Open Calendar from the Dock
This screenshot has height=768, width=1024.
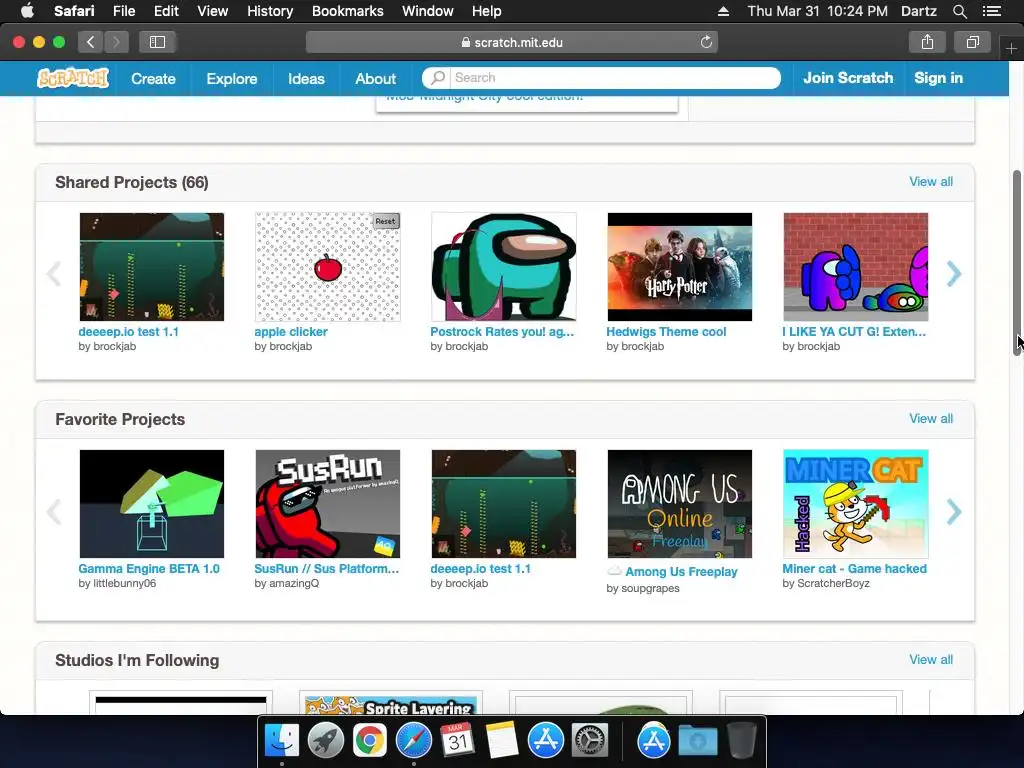(x=457, y=741)
